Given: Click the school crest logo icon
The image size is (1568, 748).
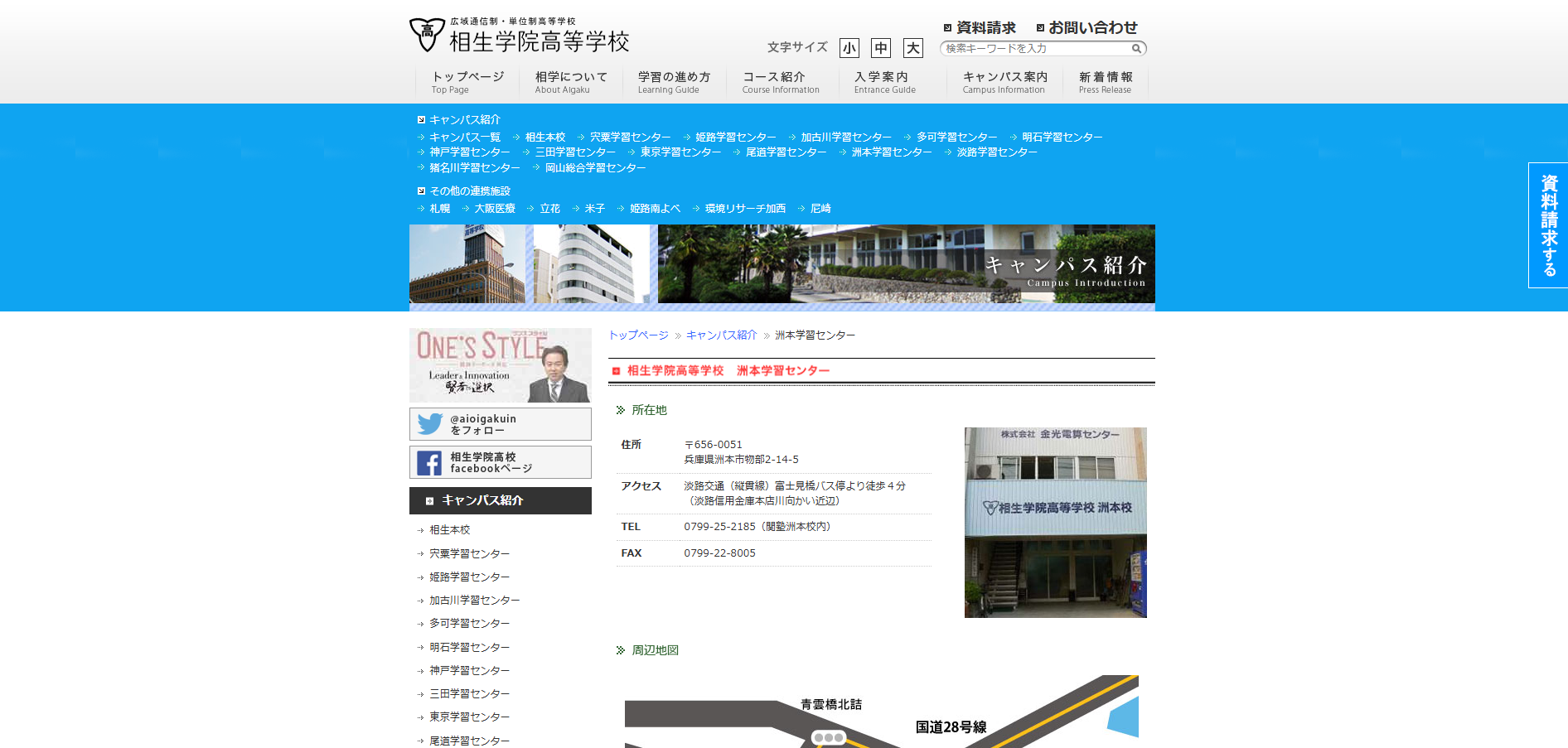Looking at the screenshot, I should pos(427,35).
